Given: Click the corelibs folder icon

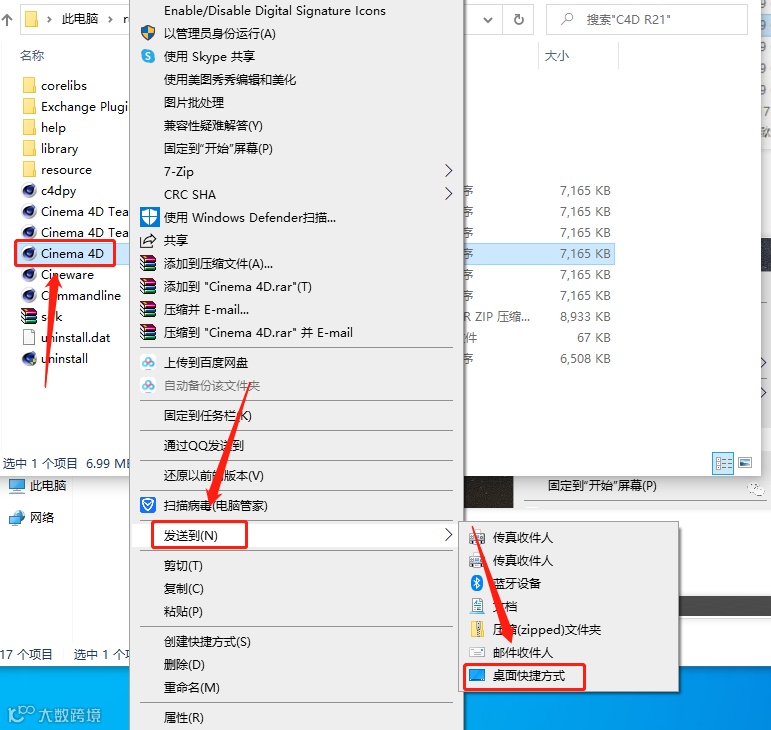Looking at the screenshot, I should [x=30, y=85].
